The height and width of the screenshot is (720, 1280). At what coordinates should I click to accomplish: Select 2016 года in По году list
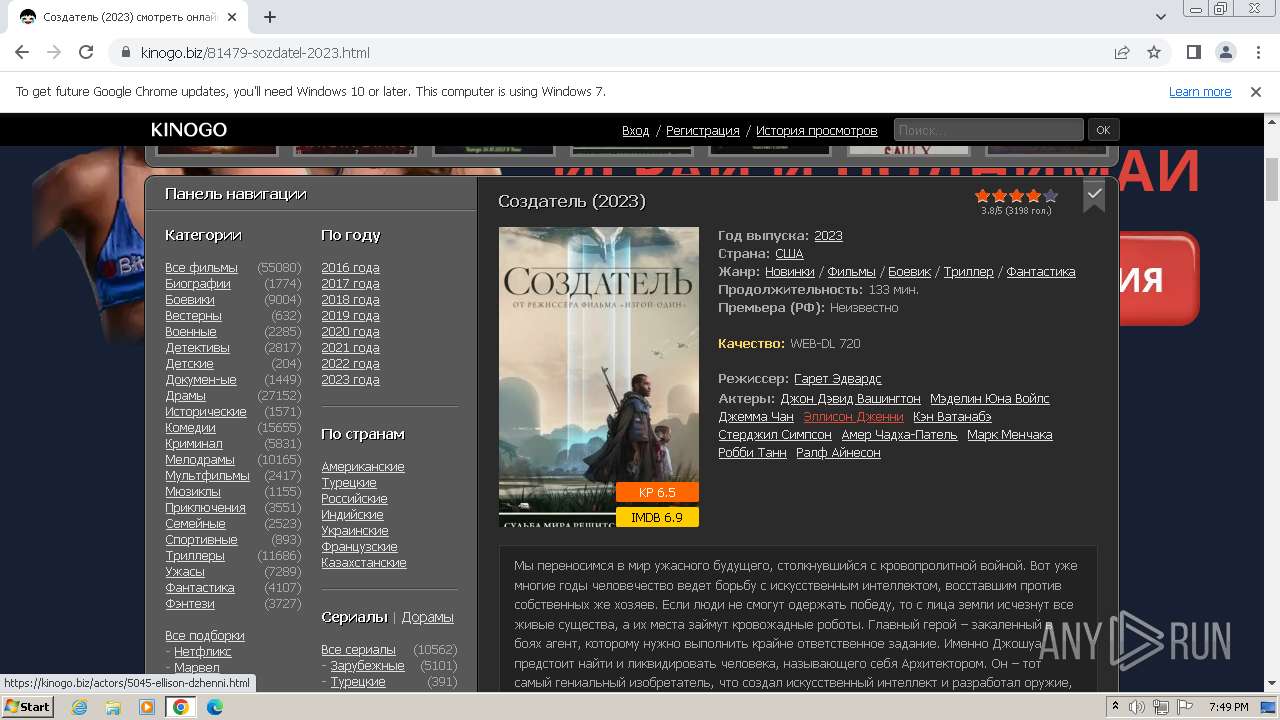point(350,268)
